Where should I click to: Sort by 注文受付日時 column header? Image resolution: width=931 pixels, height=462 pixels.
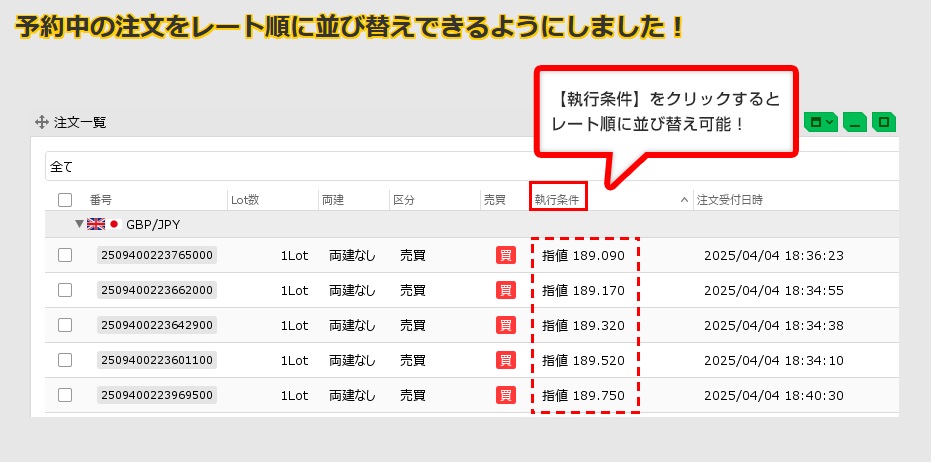click(730, 200)
